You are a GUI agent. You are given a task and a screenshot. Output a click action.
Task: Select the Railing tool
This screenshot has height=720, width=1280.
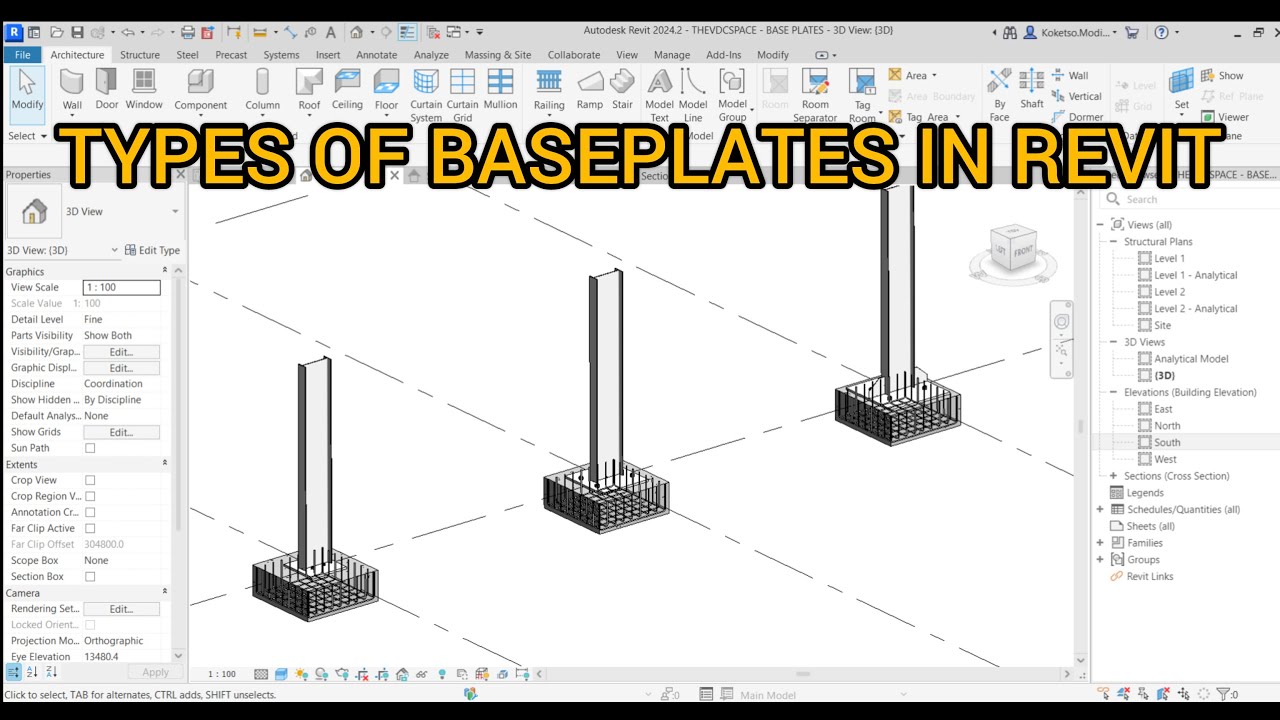coord(549,89)
